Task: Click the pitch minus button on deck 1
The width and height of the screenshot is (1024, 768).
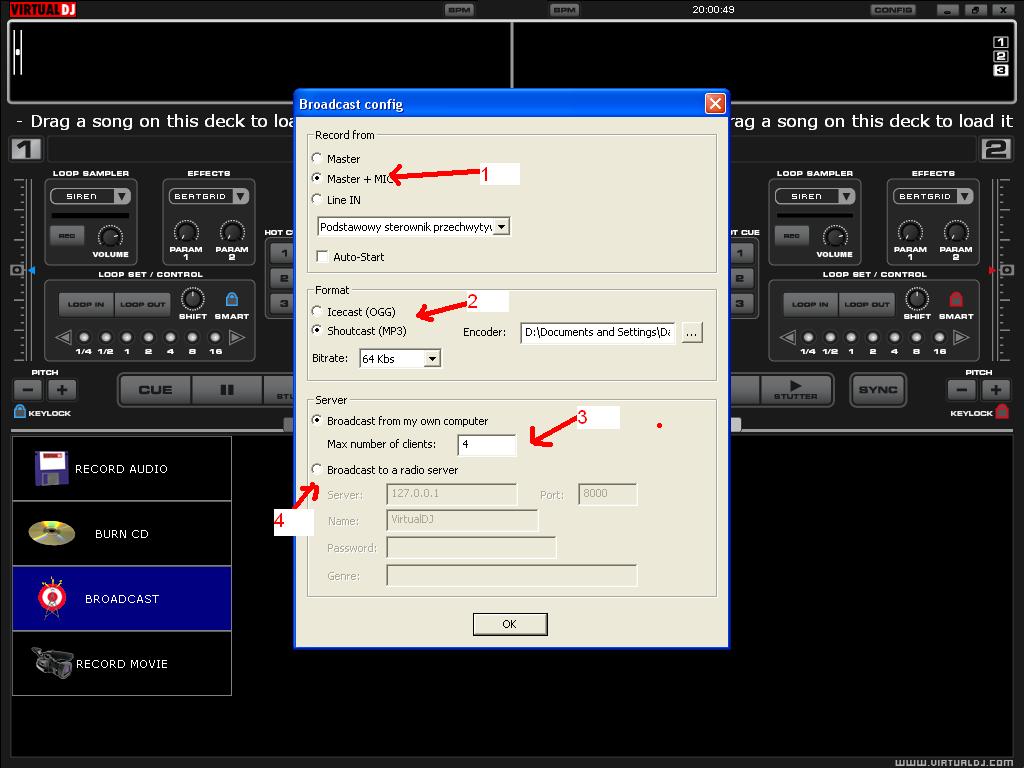Action: coord(28,390)
